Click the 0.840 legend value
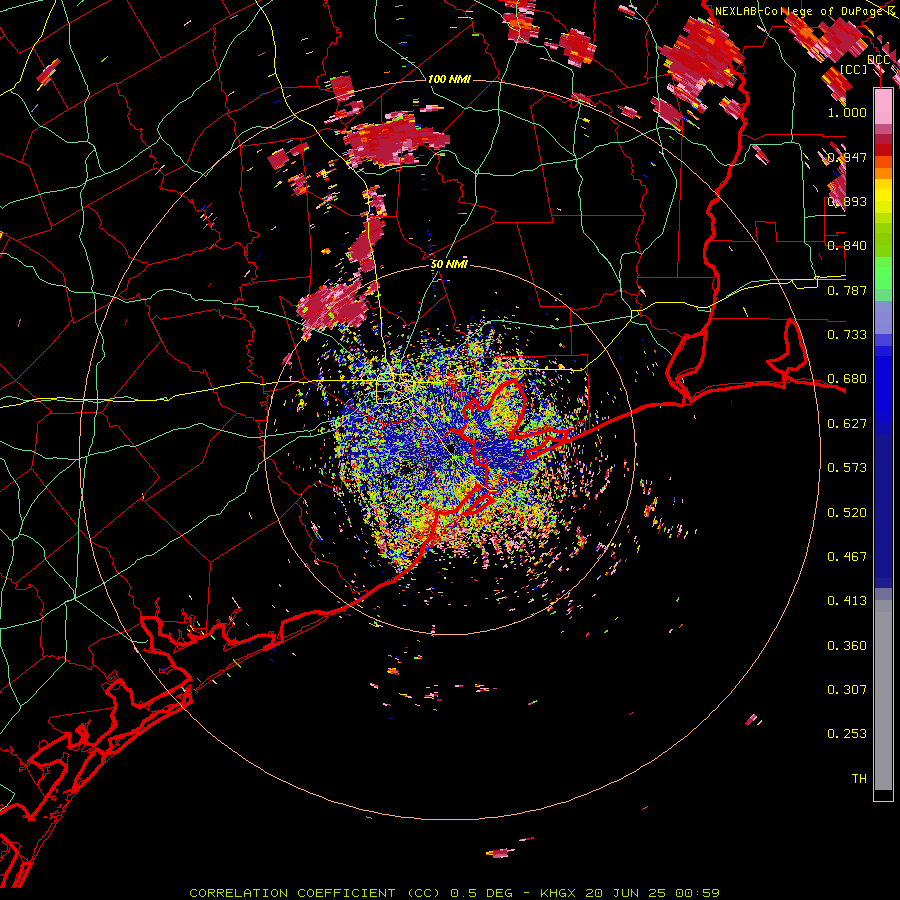The width and height of the screenshot is (900, 900). coord(847,245)
